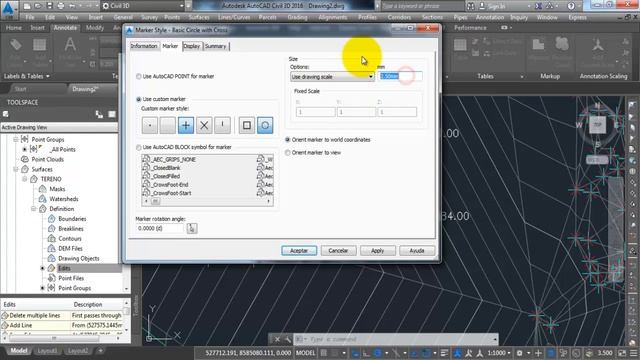
Task: Toggle the circle superimposed marker shape
Action: pyautogui.click(x=265, y=125)
